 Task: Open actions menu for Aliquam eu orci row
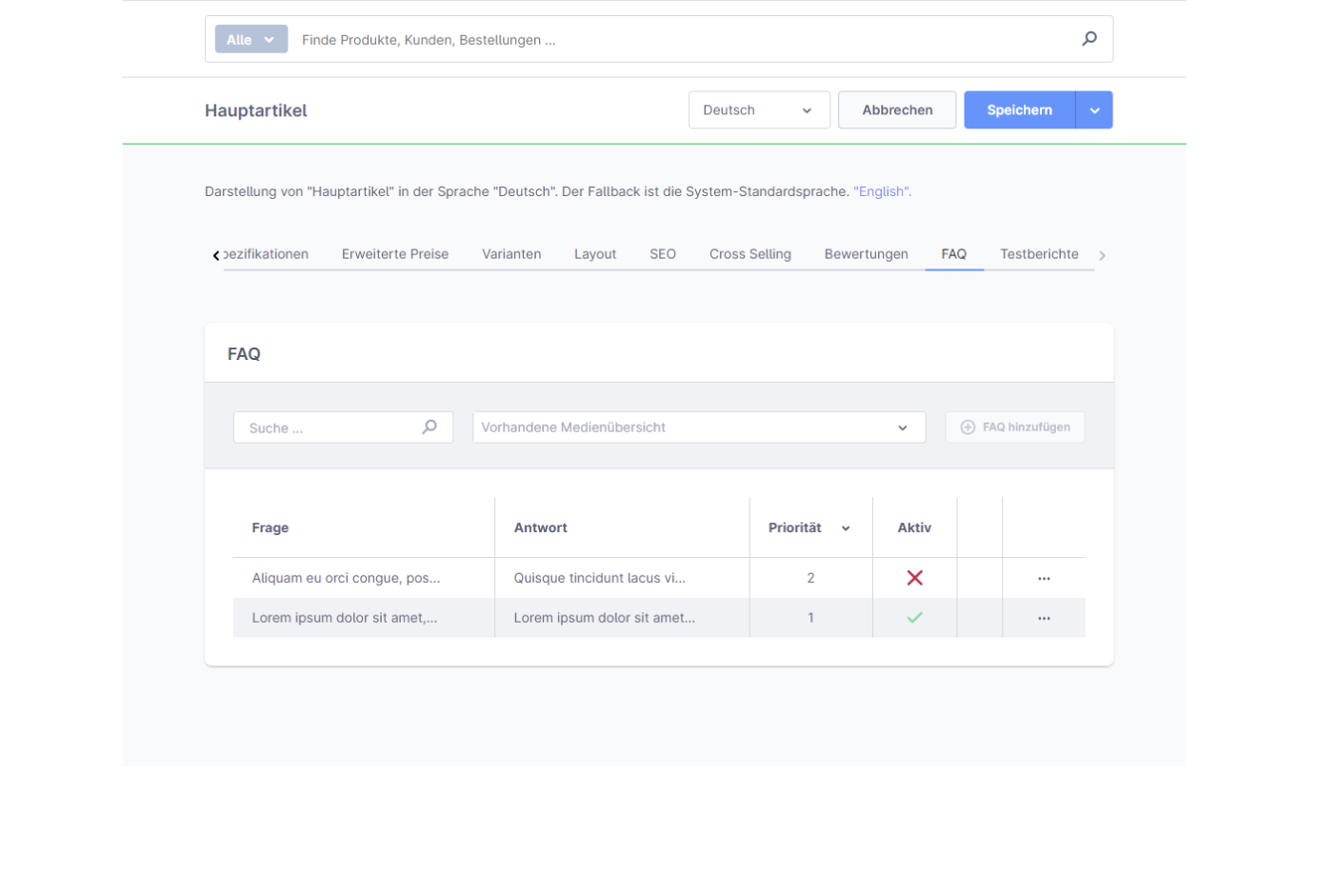(1044, 579)
